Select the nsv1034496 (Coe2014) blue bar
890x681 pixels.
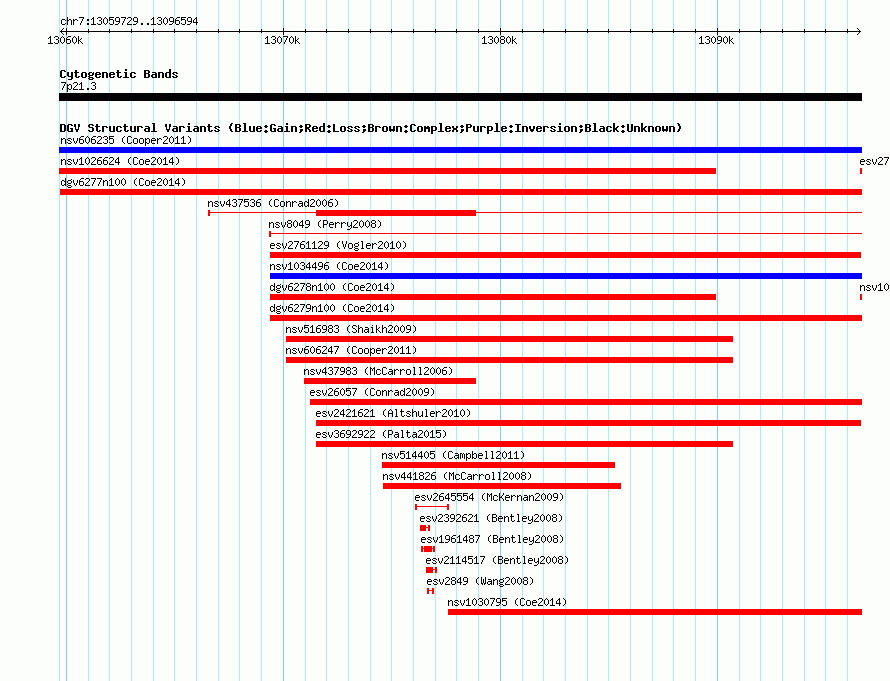pos(566,276)
